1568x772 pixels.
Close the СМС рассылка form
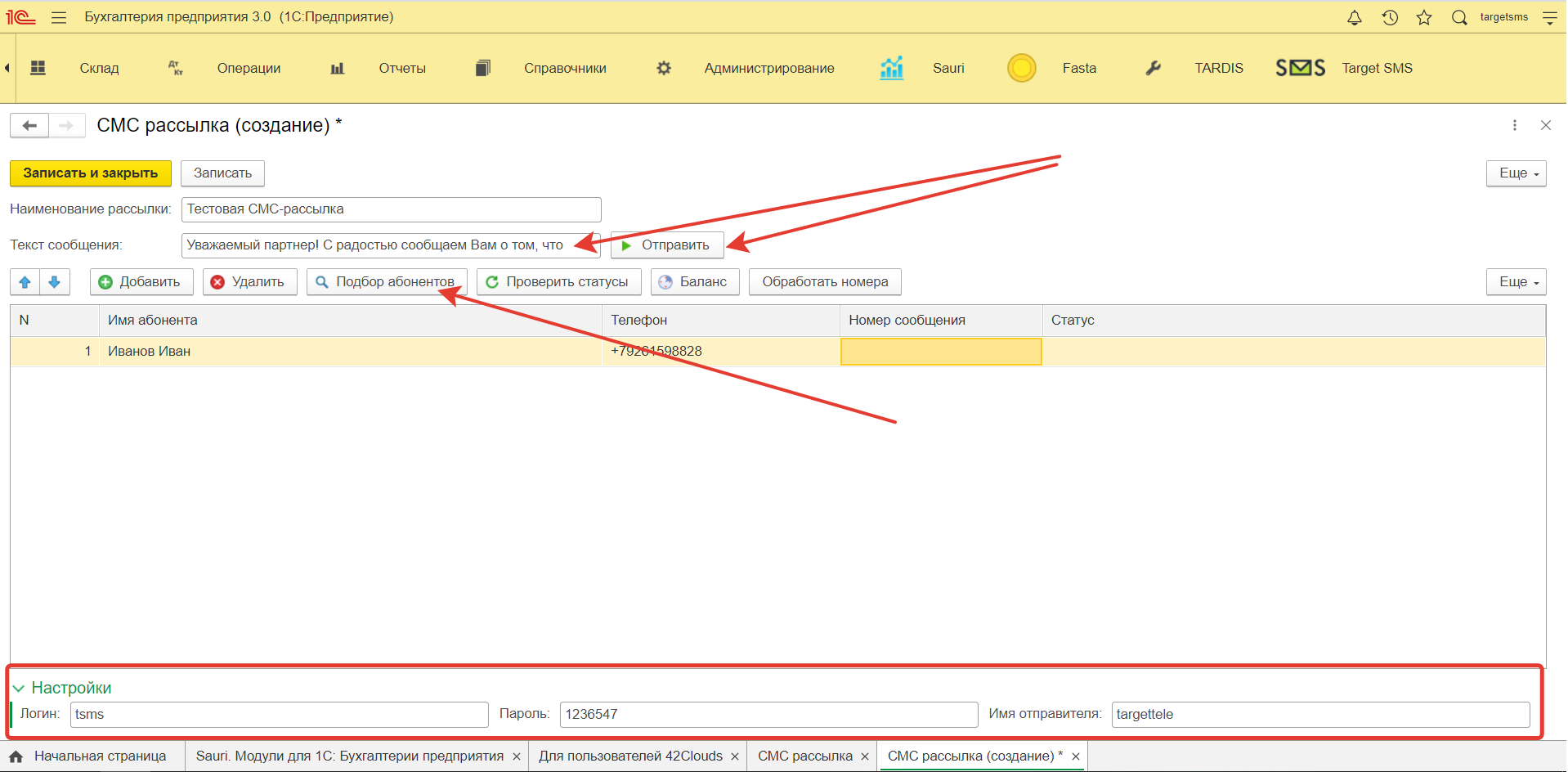tap(1546, 125)
